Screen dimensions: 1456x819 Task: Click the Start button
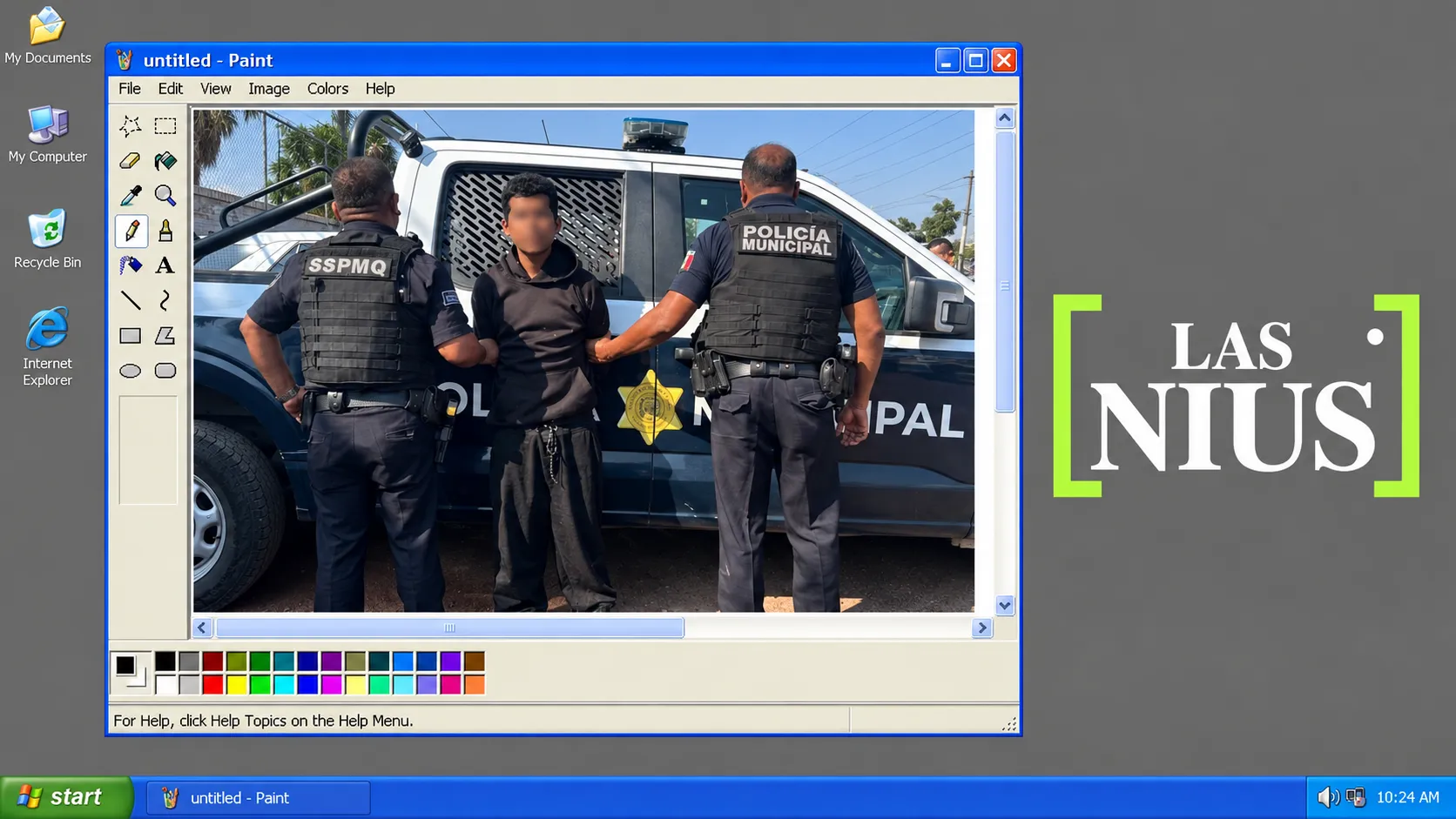pyautogui.click(x=66, y=797)
